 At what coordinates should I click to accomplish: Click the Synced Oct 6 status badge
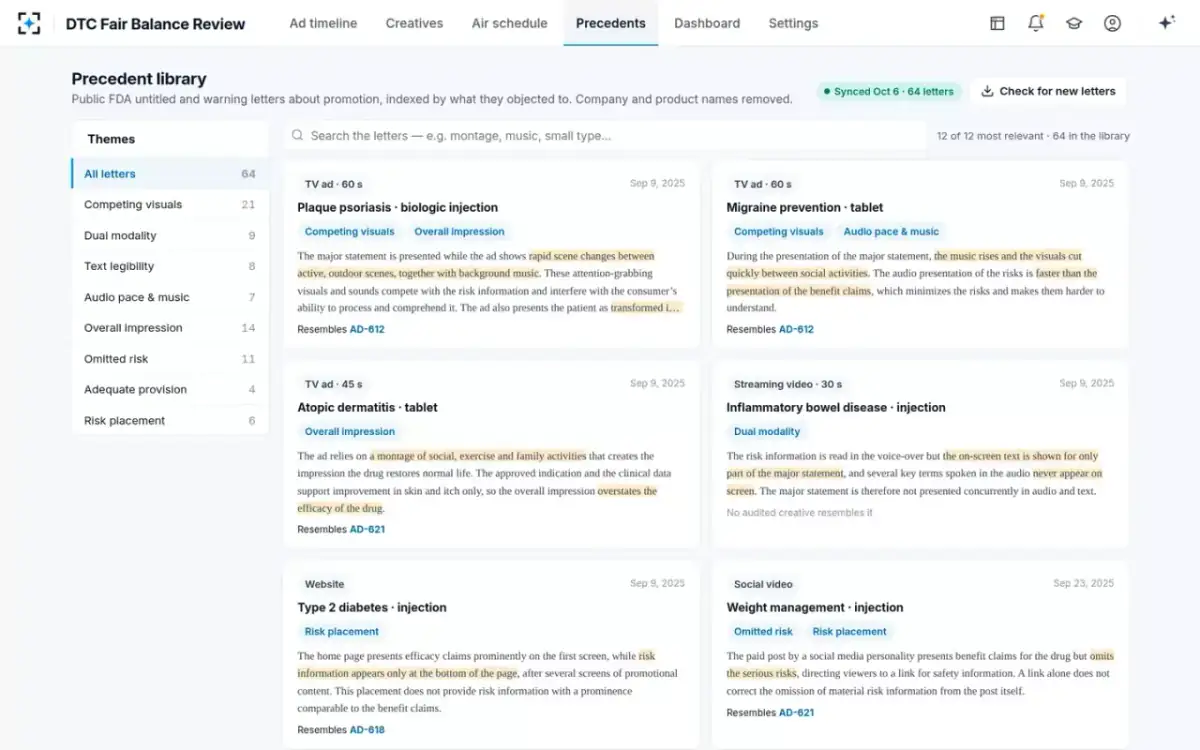889,91
